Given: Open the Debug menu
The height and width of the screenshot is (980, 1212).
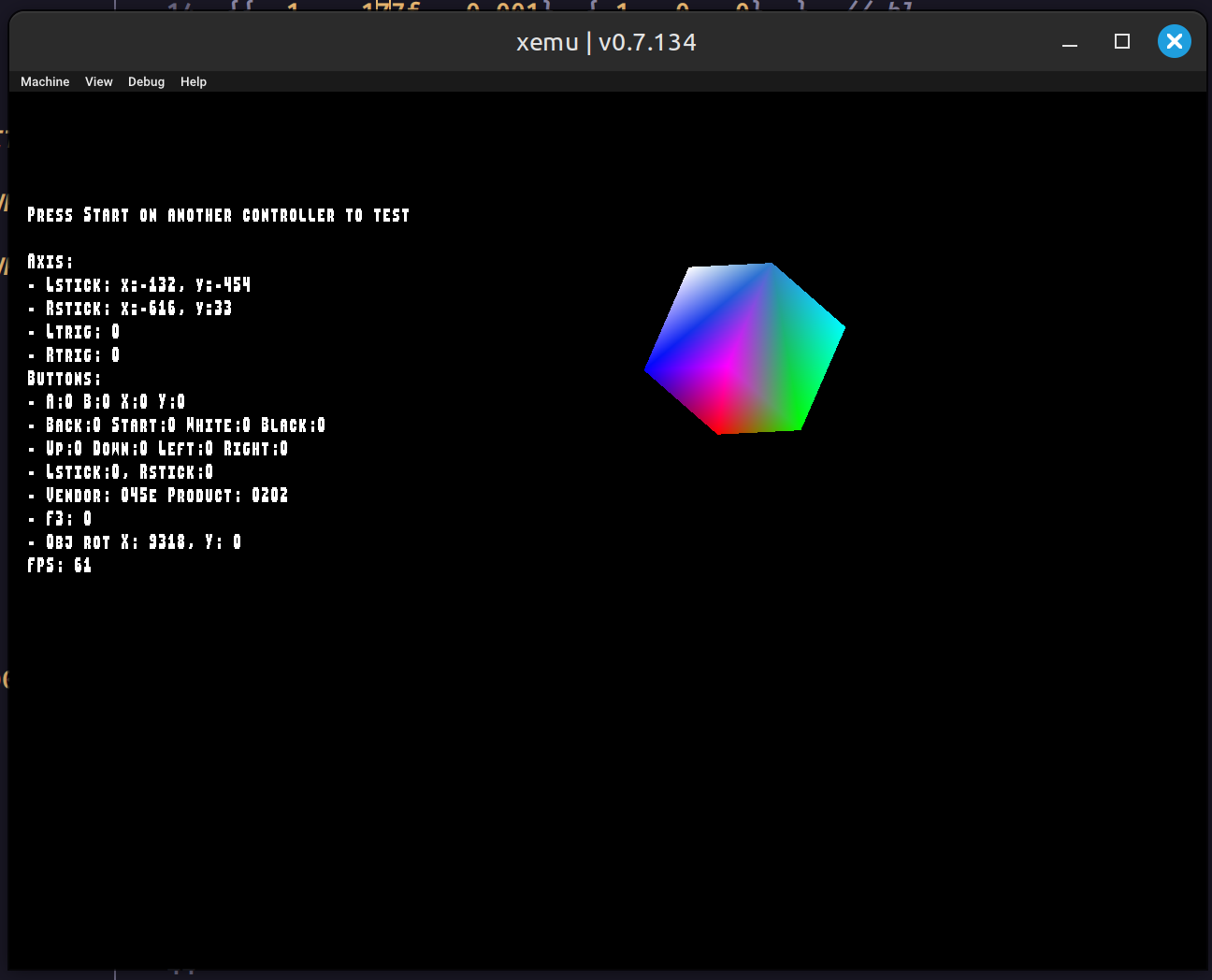Looking at the screenshot, I should point(146,82).
